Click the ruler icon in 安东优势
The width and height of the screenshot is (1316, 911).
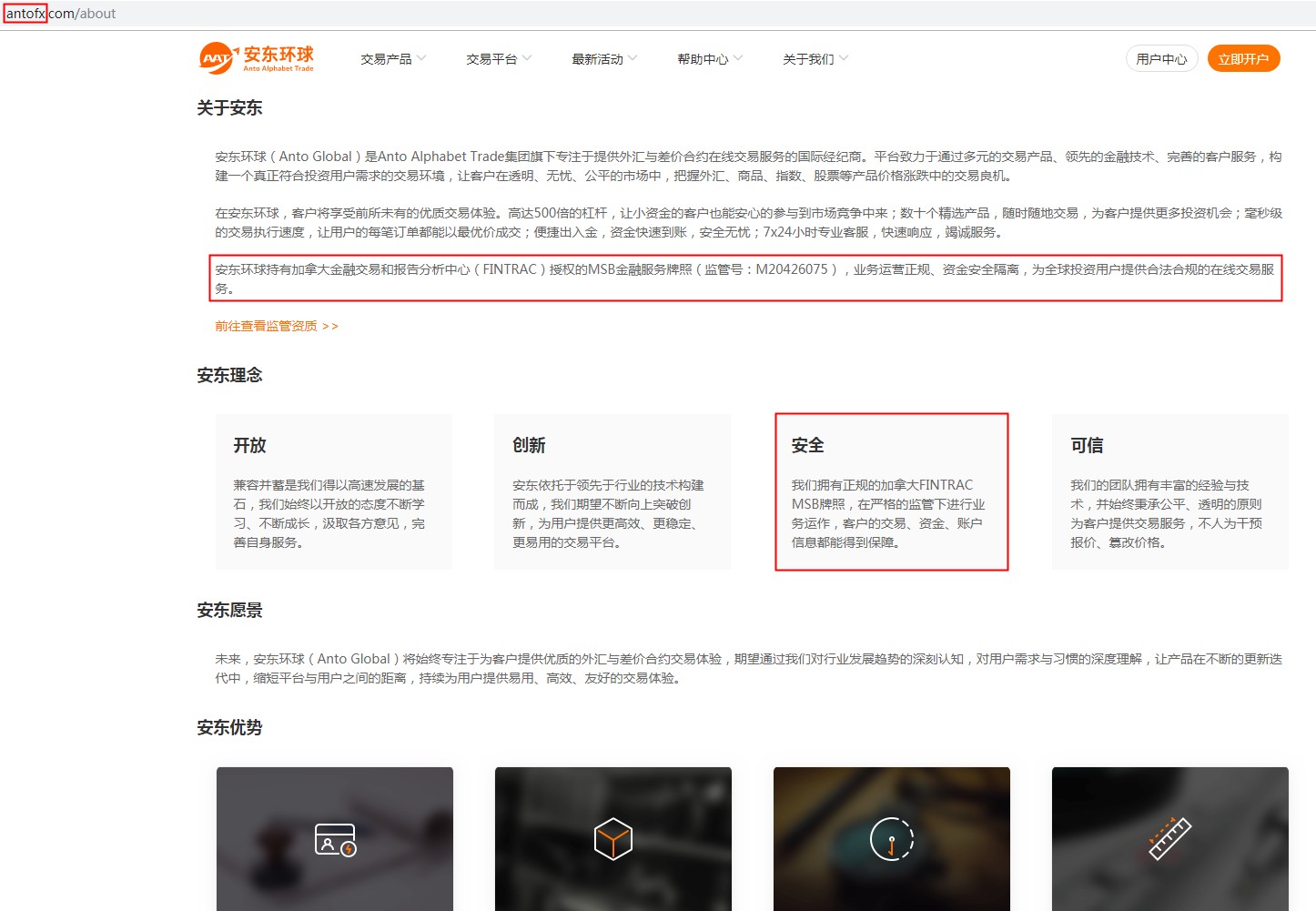click(1169, 838)
